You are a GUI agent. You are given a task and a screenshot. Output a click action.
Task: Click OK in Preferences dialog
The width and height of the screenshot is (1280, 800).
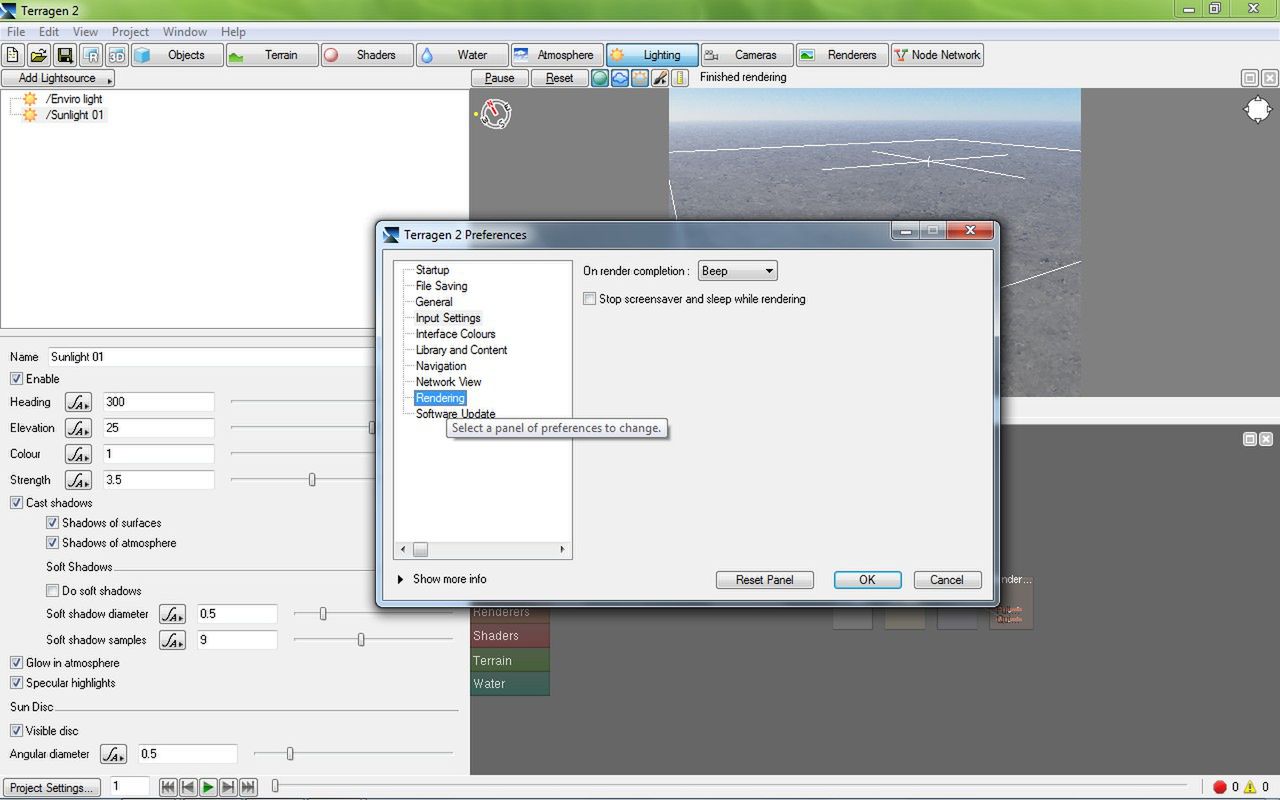[867, 580]
